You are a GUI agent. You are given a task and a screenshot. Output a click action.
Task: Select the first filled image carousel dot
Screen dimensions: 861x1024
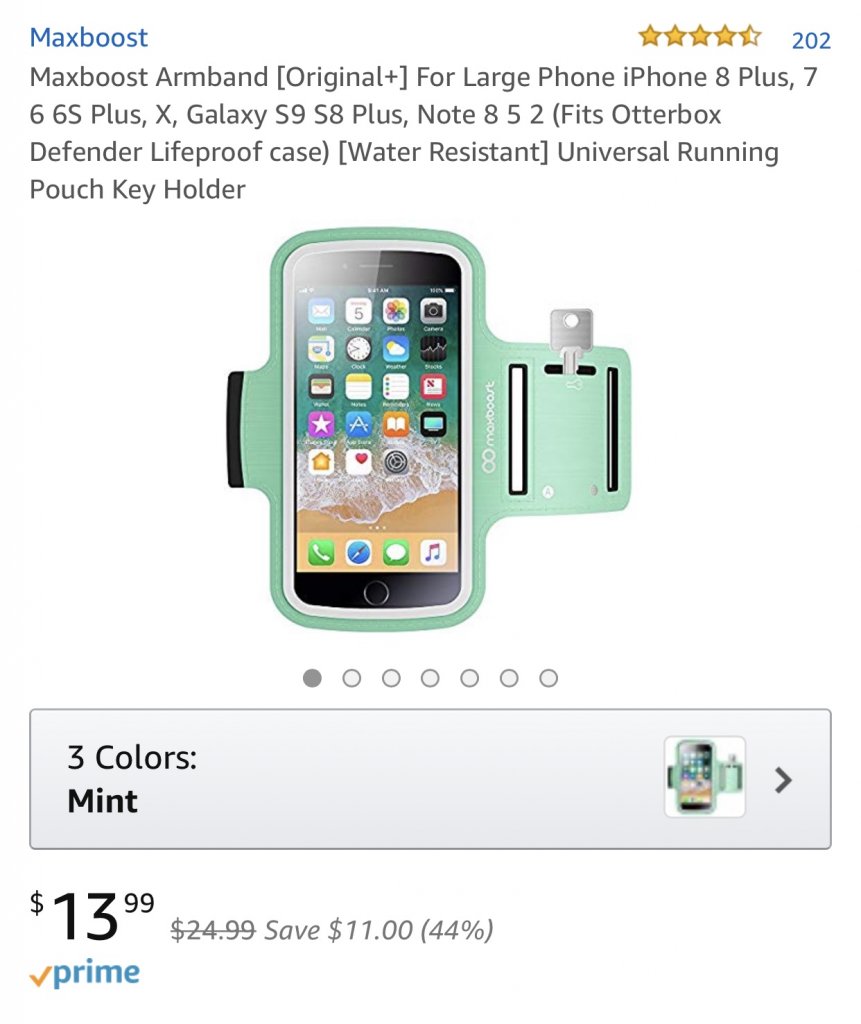[x=312, y=678]
